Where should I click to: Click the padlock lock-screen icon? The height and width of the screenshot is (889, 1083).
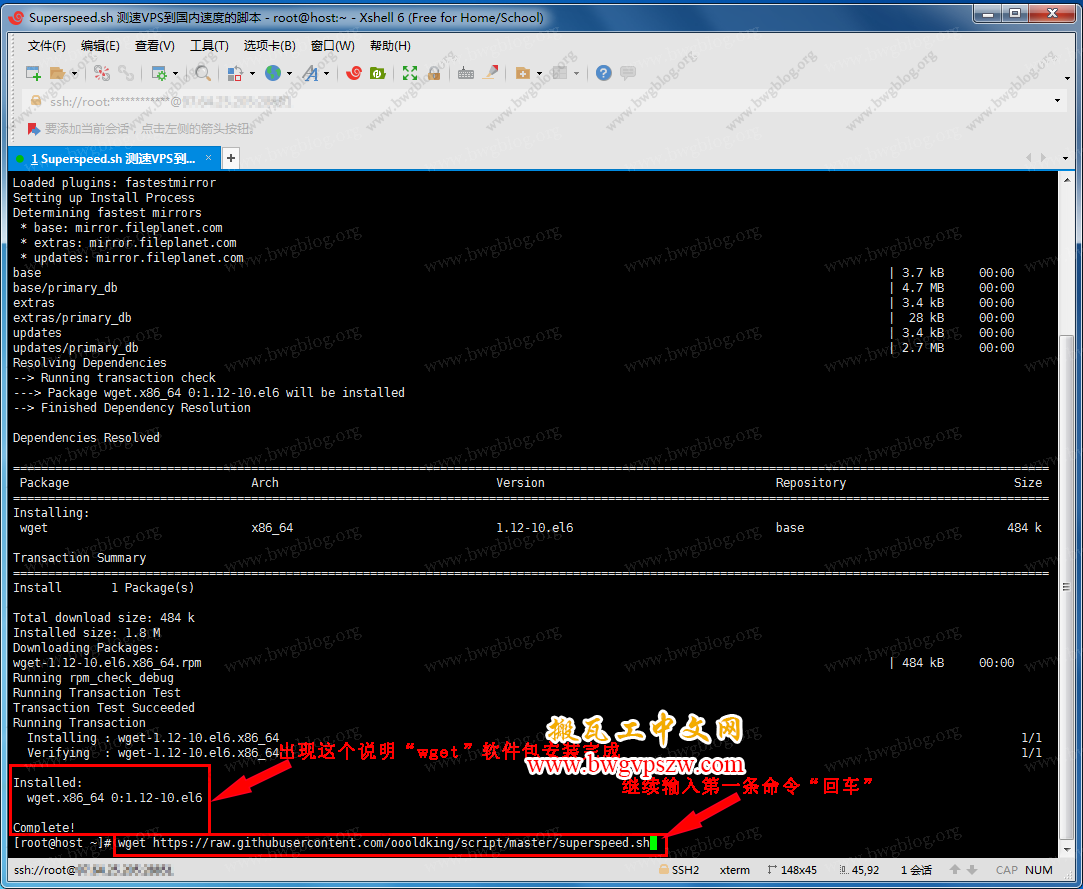tap(434, 73)
